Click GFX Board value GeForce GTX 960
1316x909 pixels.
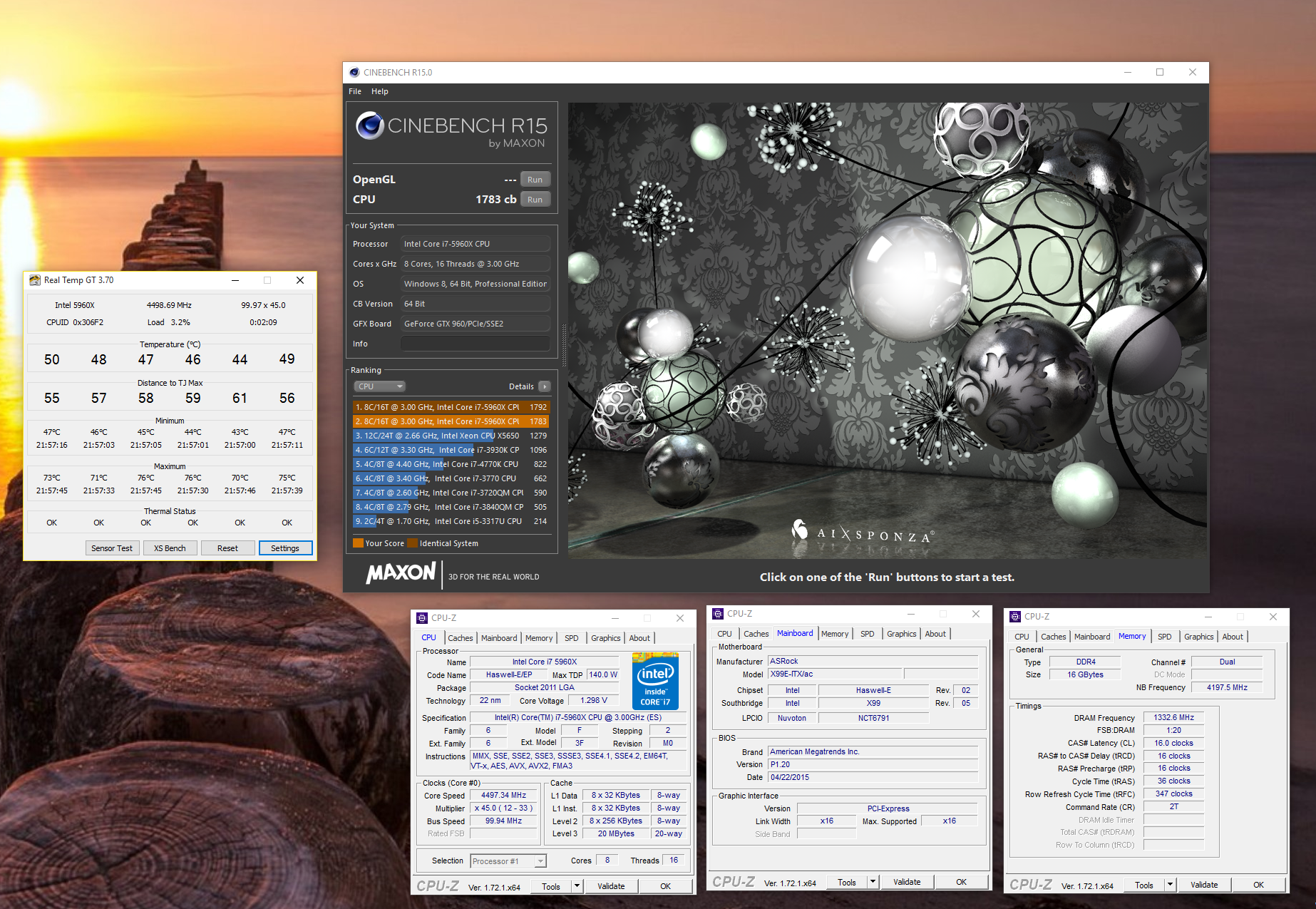475,324
